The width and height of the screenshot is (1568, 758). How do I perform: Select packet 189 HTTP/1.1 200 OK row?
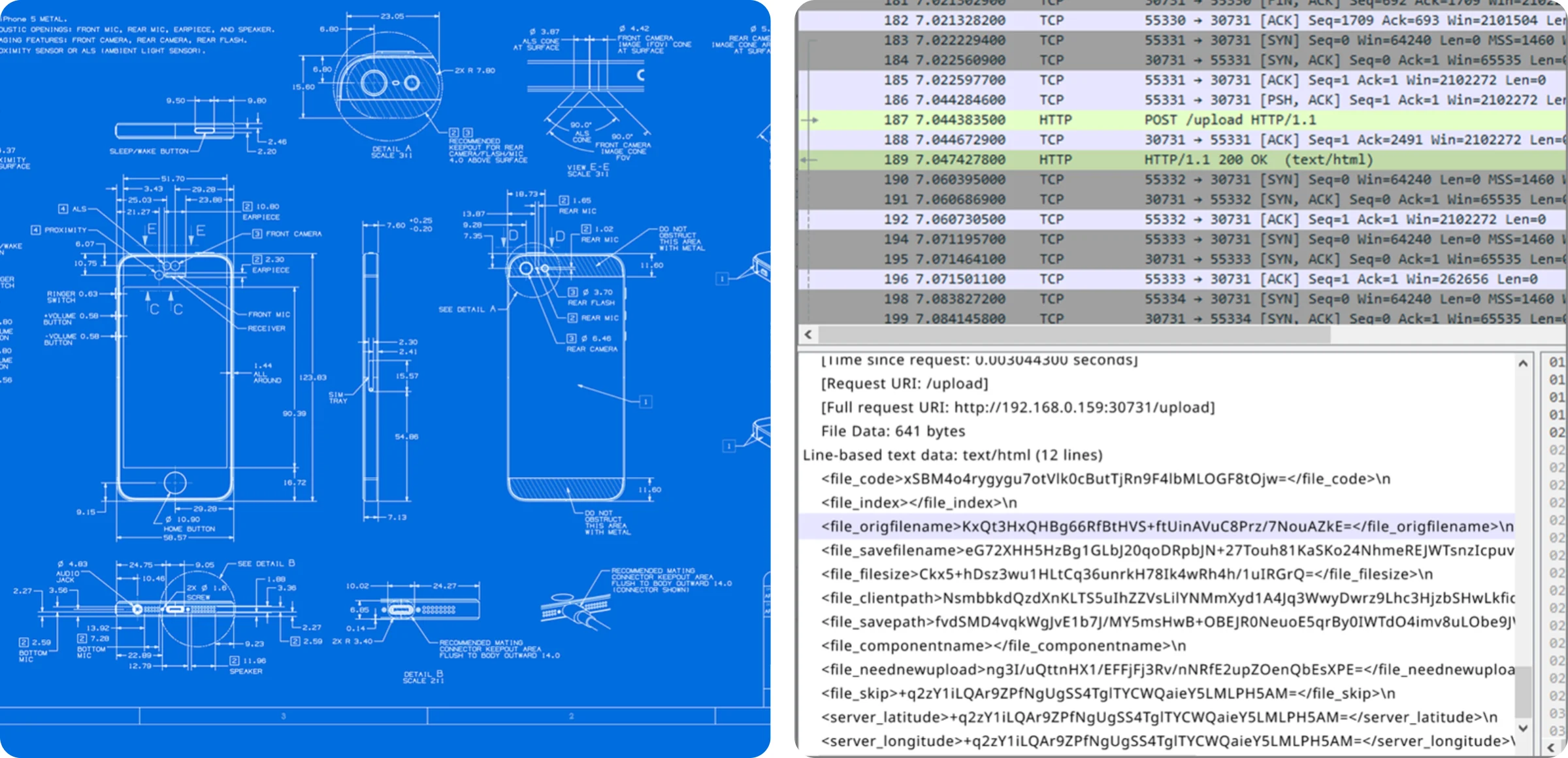tap(1183, 159)
